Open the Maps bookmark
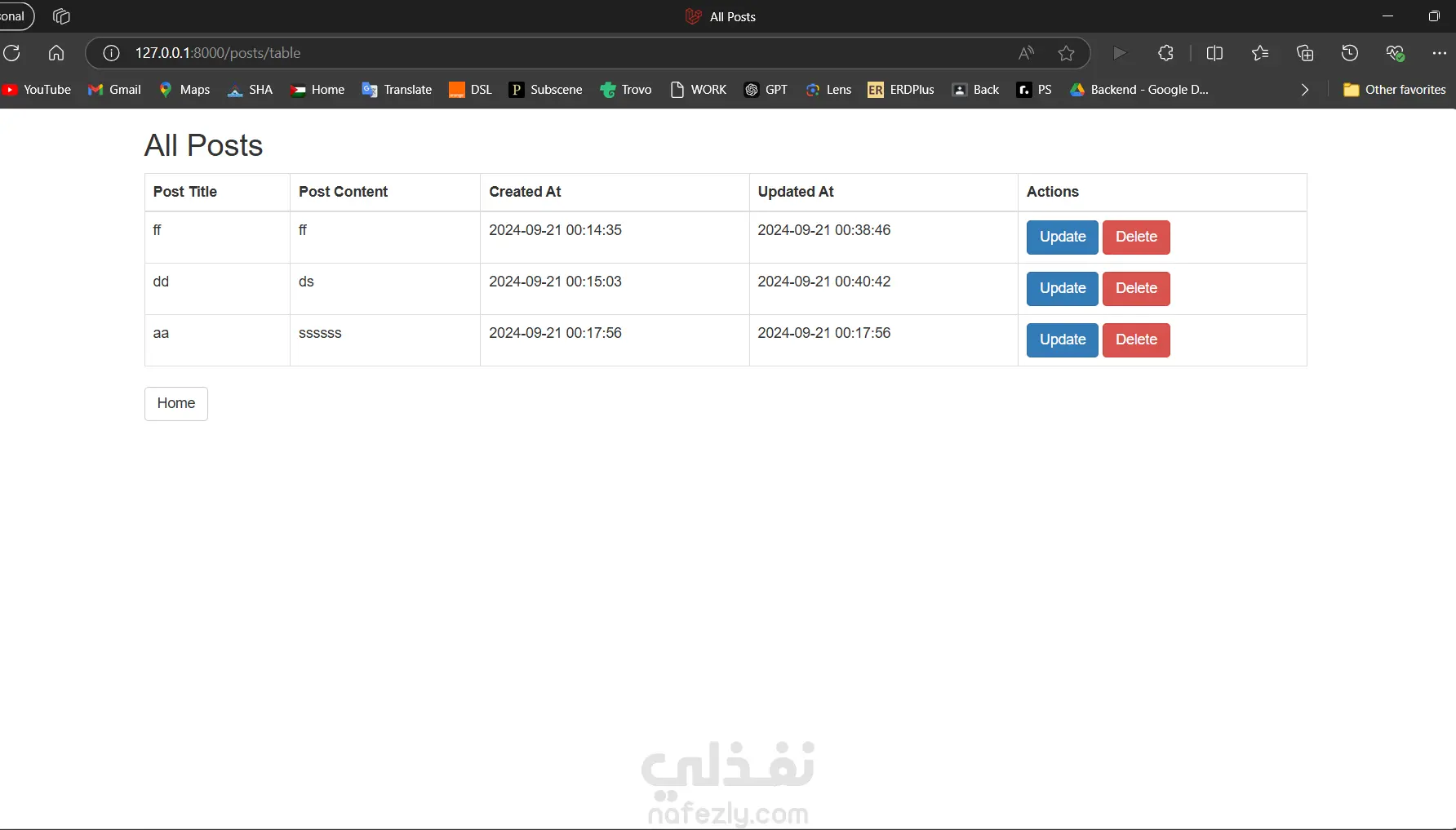Screen dimensions: 1456x830 click(x=184, y=90)
